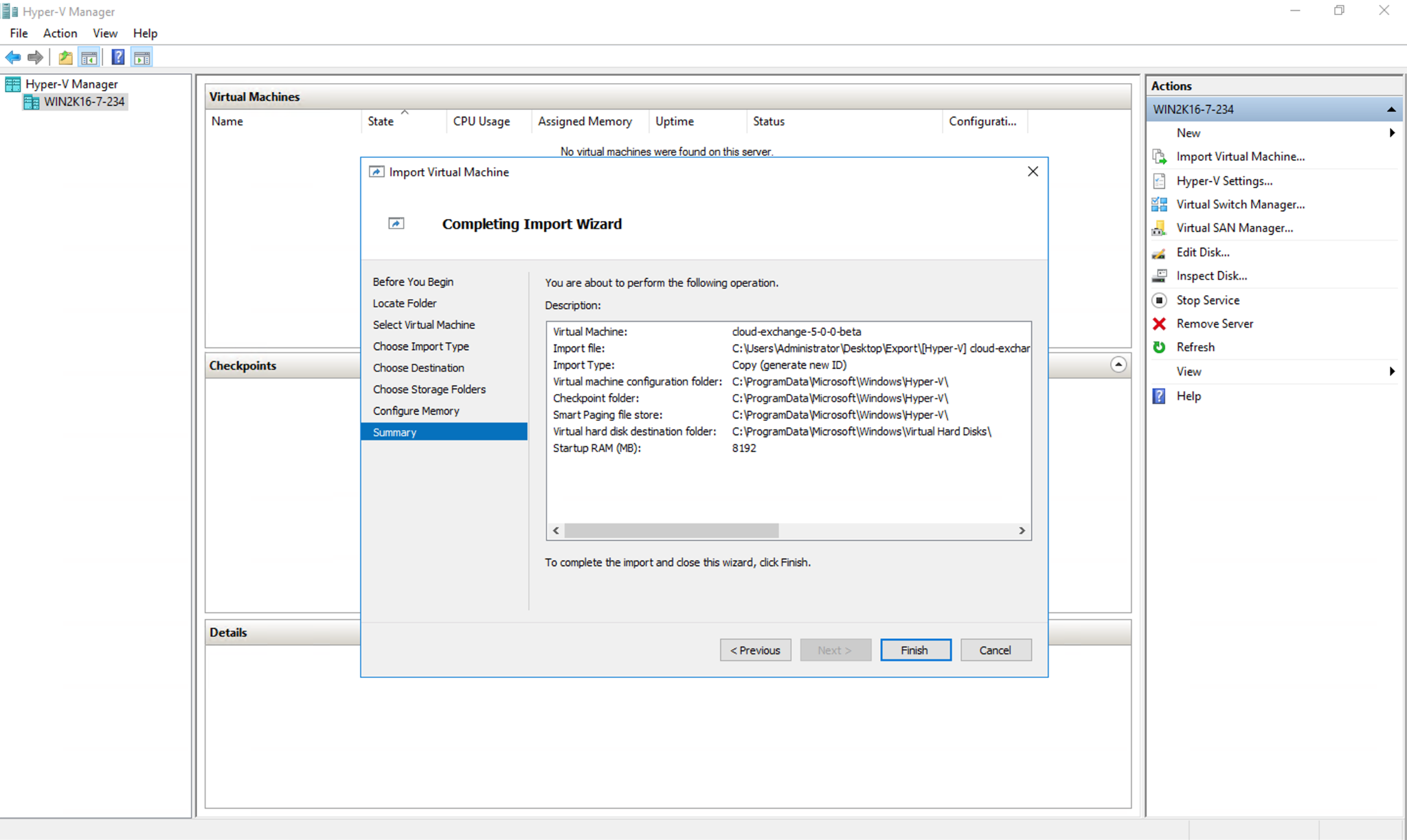
Task: Expand the View submenu arrow in Actions
Action: click(1392, 372)
